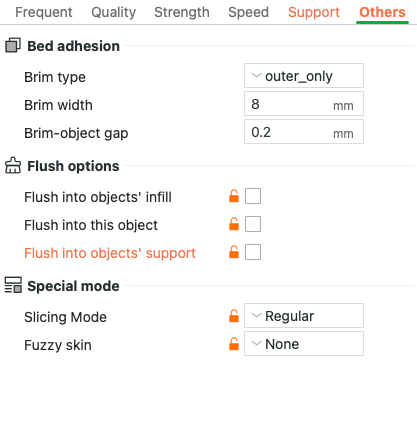The width and height of the screenshot is (417, 421).
Task: Go to the Strength tab
Action: [182, 12]
